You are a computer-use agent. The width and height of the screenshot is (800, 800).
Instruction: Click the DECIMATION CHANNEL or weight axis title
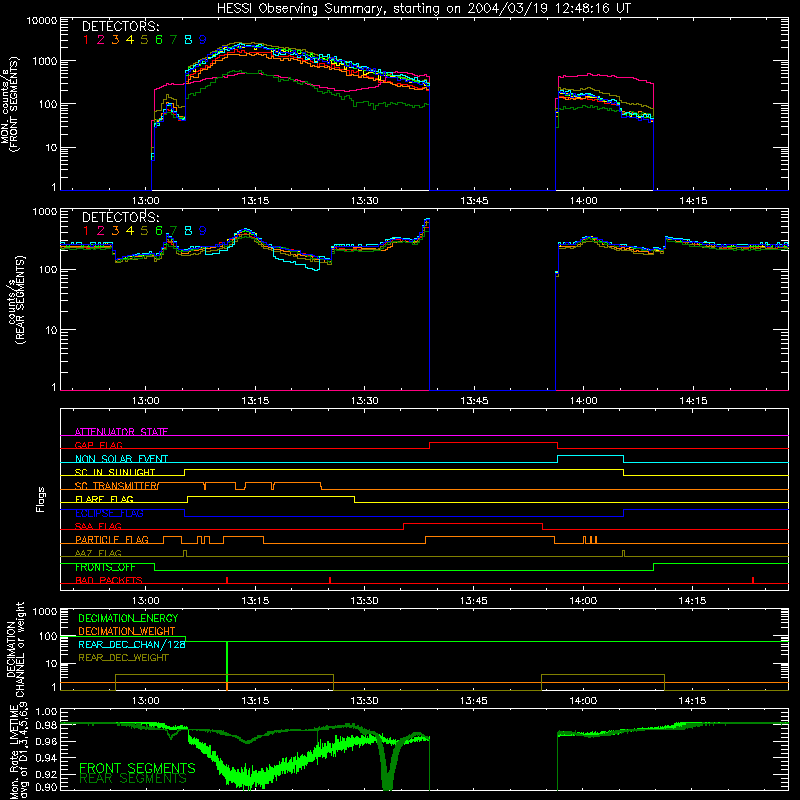pos(14,649)
